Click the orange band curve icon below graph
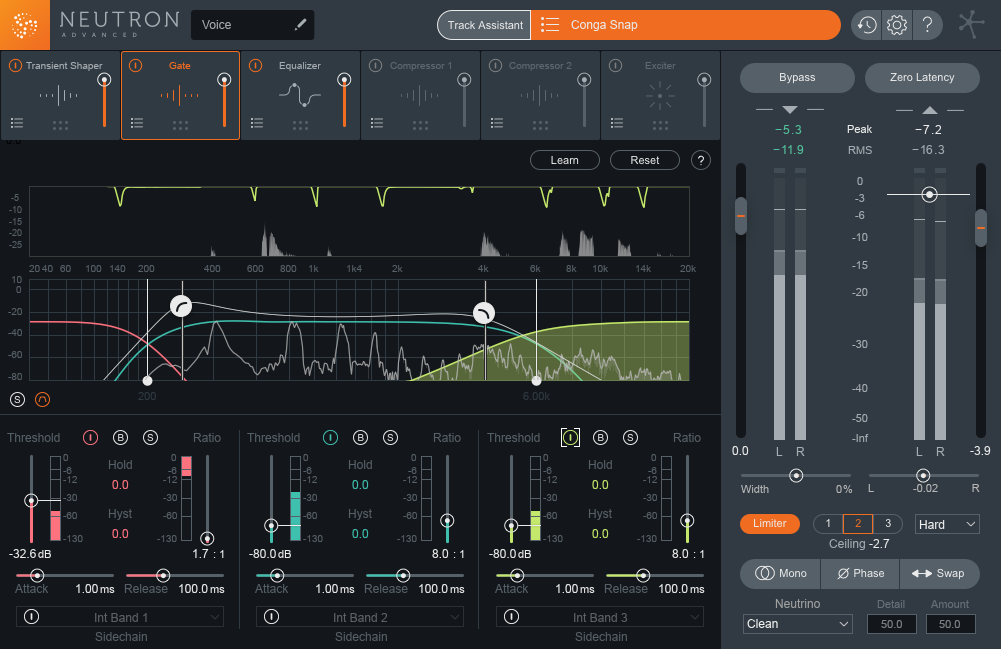The image size is (1001, 649). point(42,399)
